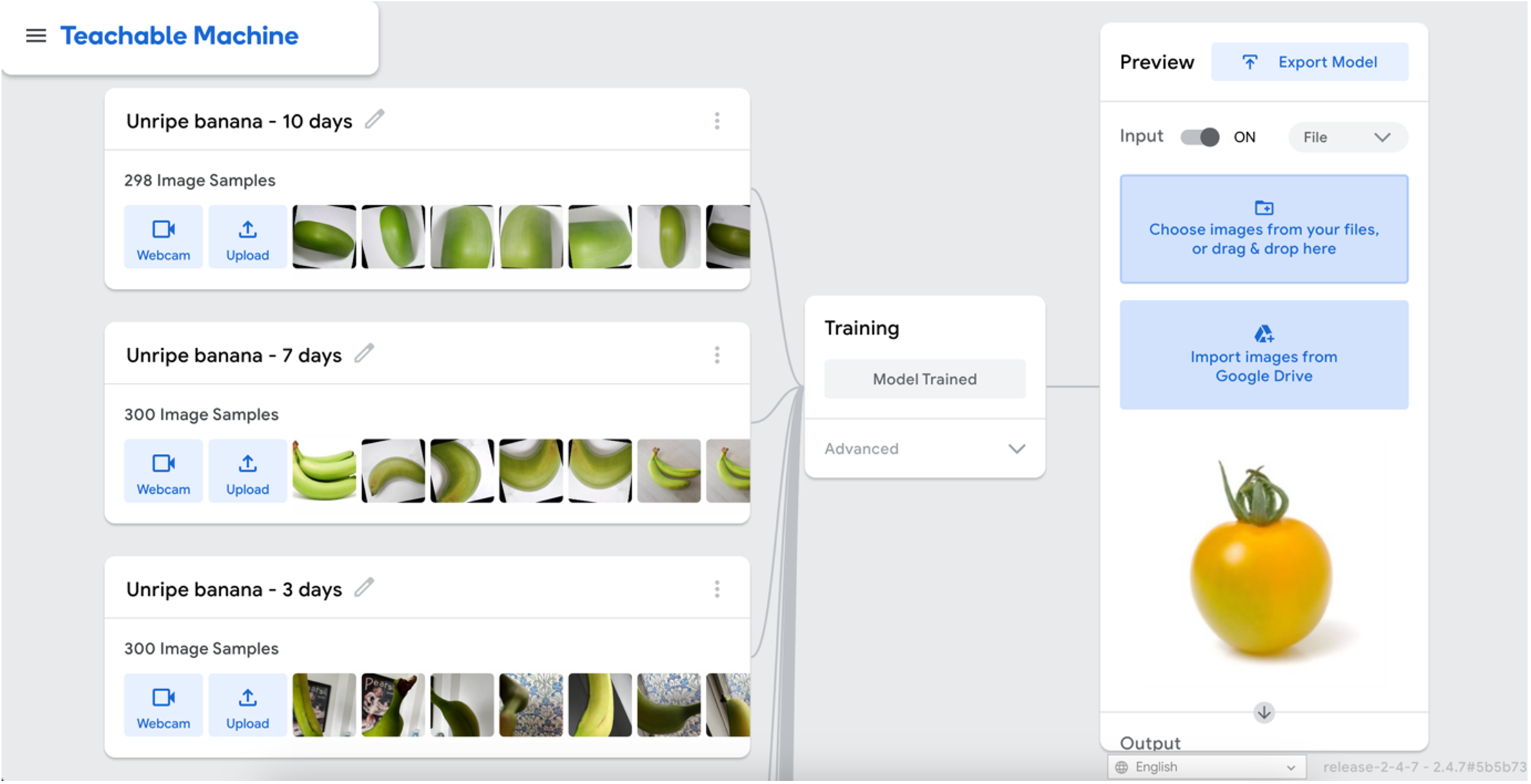The image size is (1531, 784).
Task: Click the Model Trained button
Action: coord(924,379)
